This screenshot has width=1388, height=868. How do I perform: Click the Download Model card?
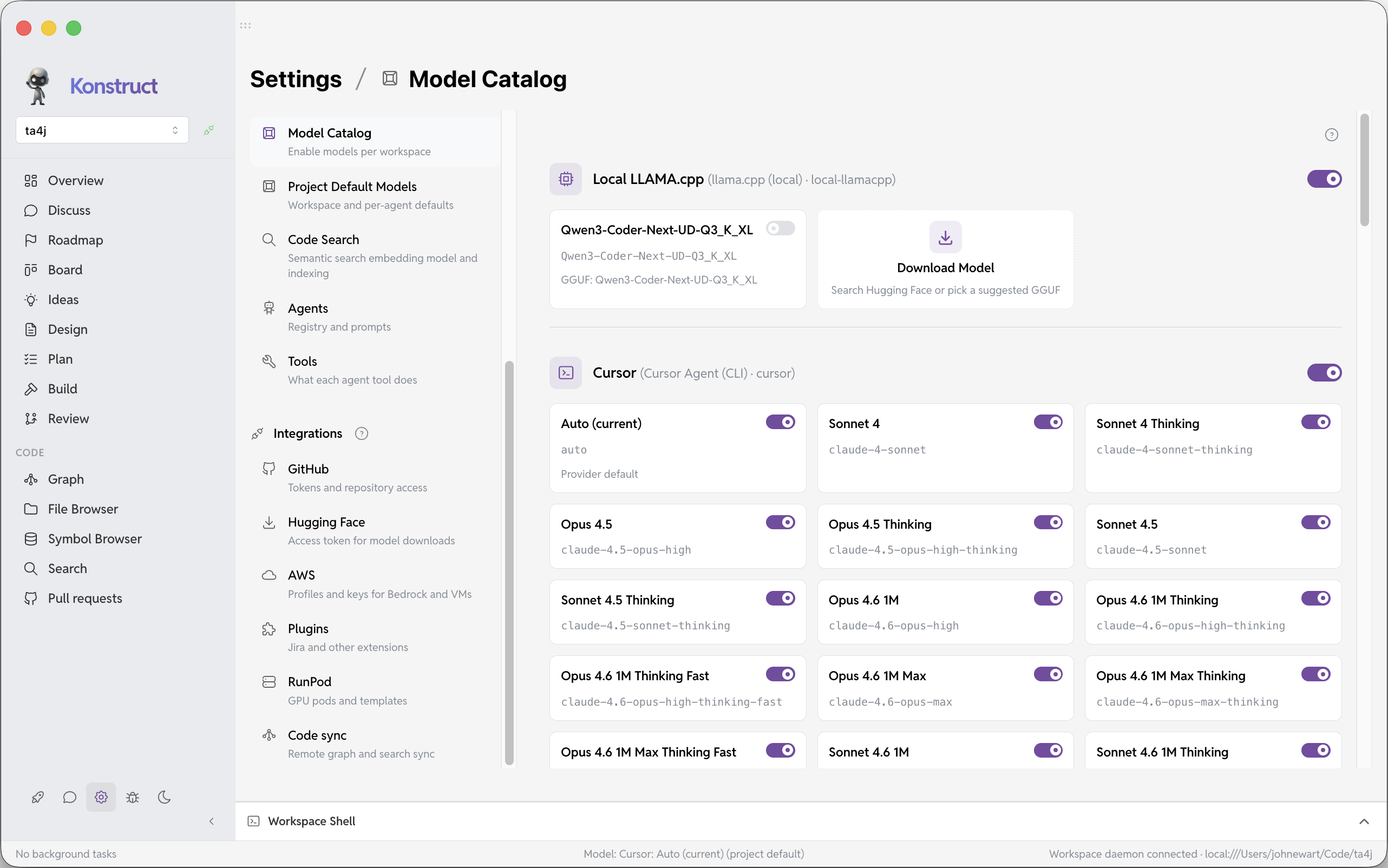(x=945, y=260)
